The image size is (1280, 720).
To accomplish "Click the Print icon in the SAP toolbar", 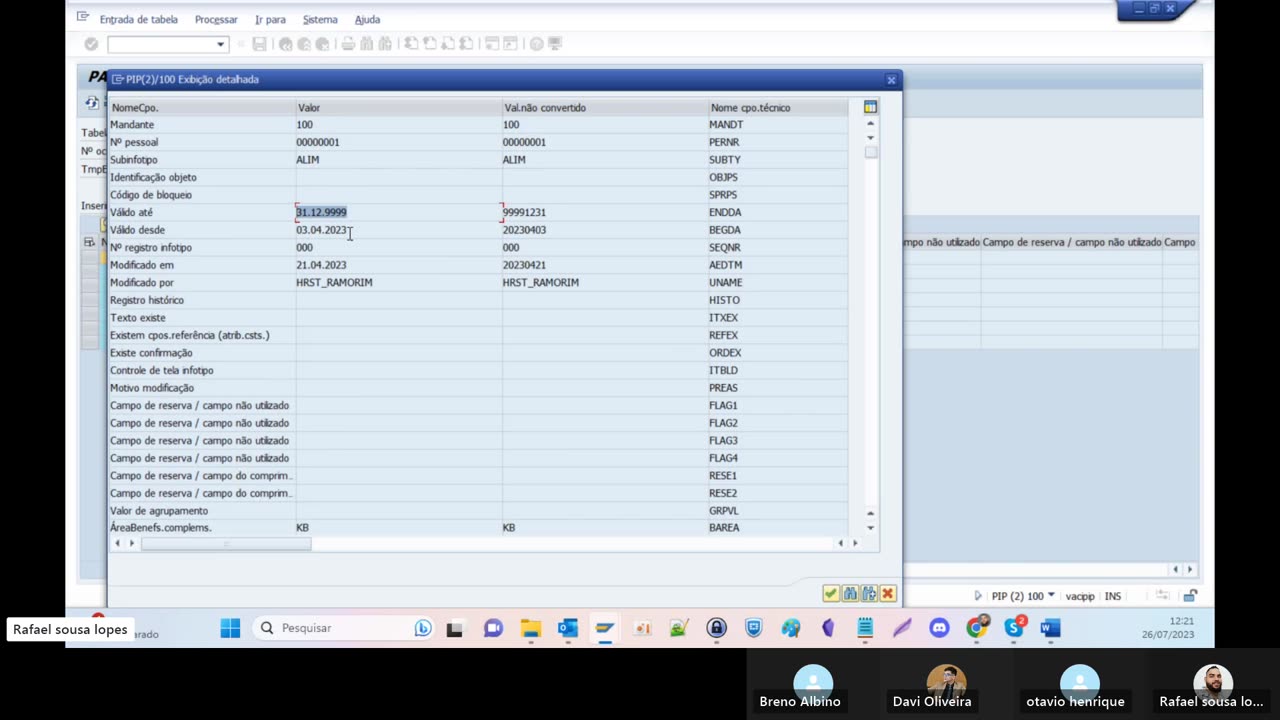I will (x=348, y=44).
